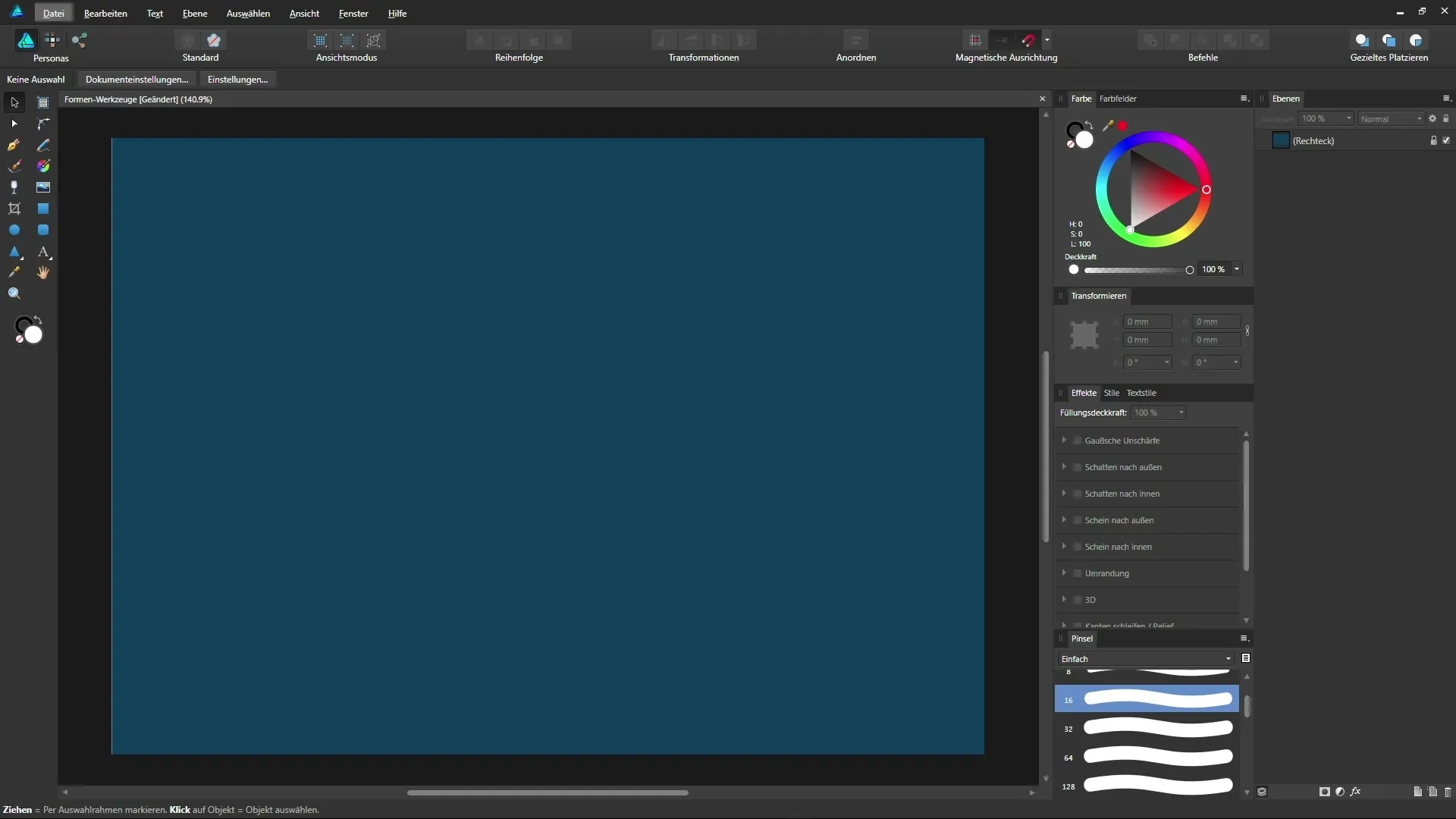
Task: Select the Transparency (wine glass) tool
Action: click(x=14, y=187)
